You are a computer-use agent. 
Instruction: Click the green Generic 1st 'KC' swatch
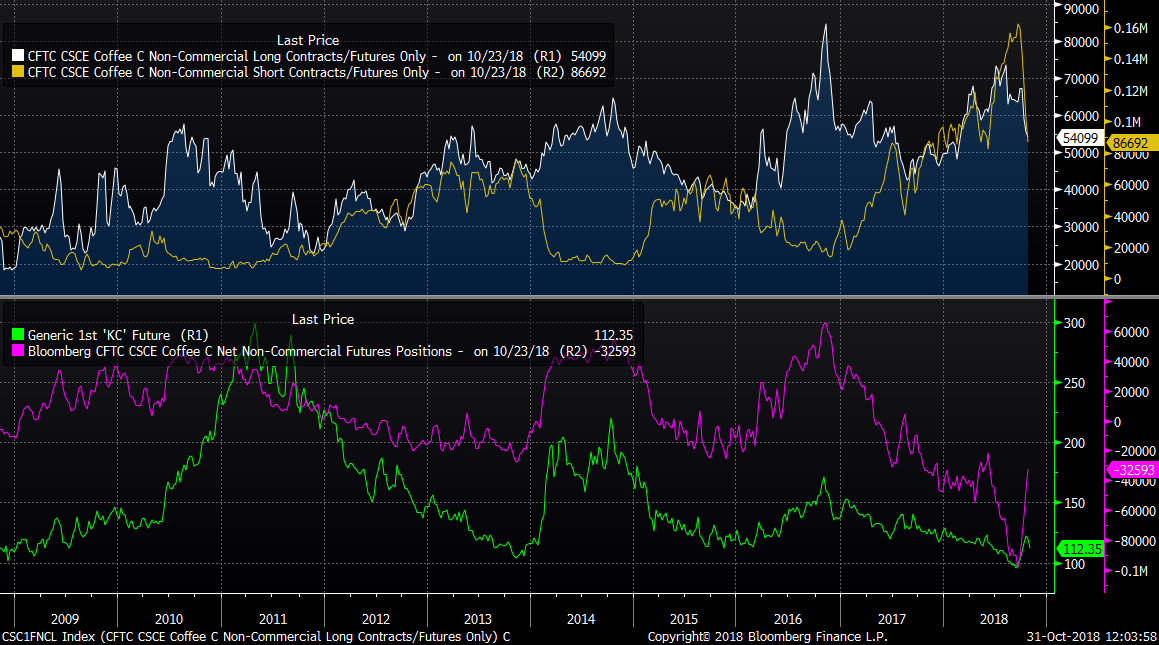[16, 335]
